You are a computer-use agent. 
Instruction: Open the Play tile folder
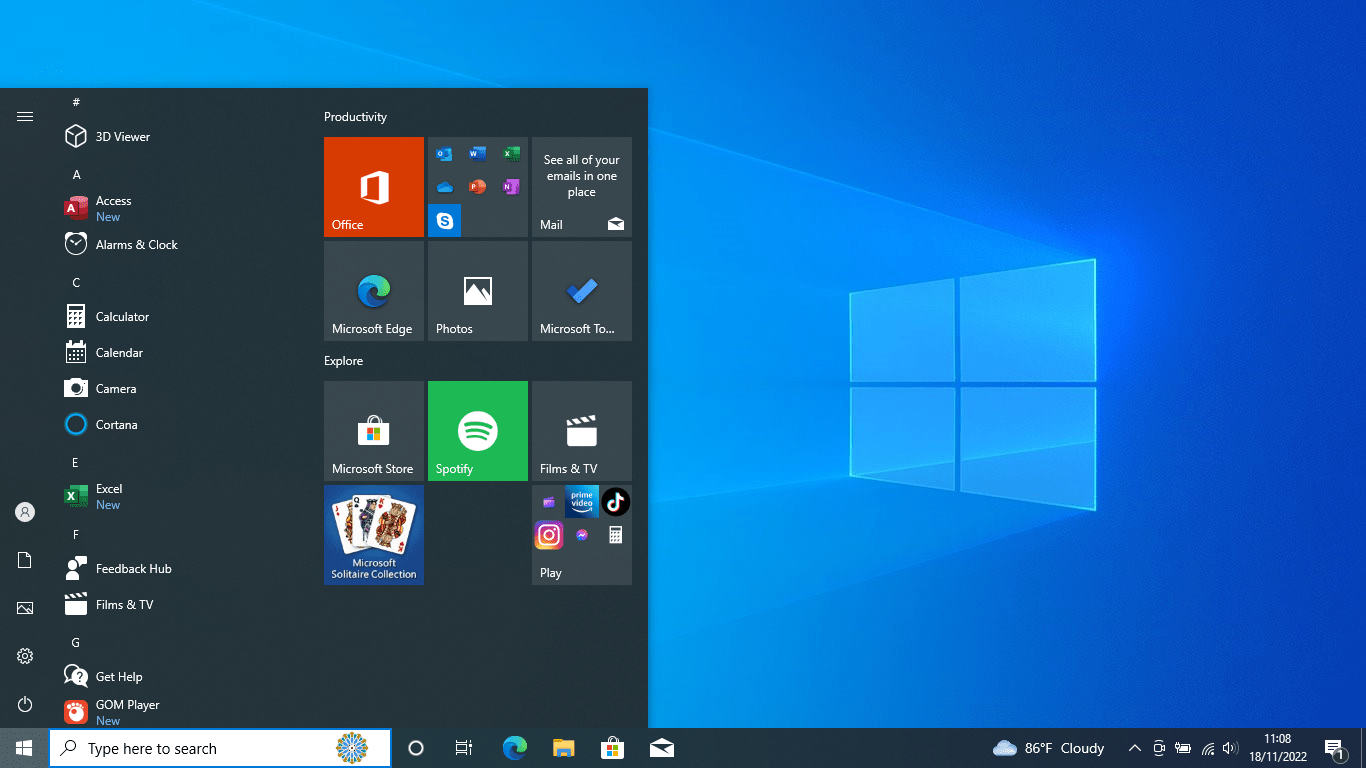pos(582,535)
